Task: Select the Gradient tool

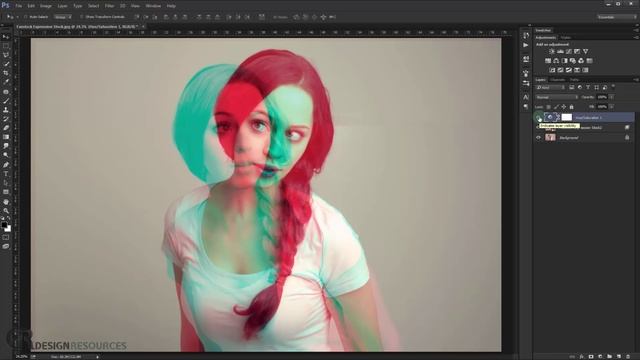Action: coord(6,137)
